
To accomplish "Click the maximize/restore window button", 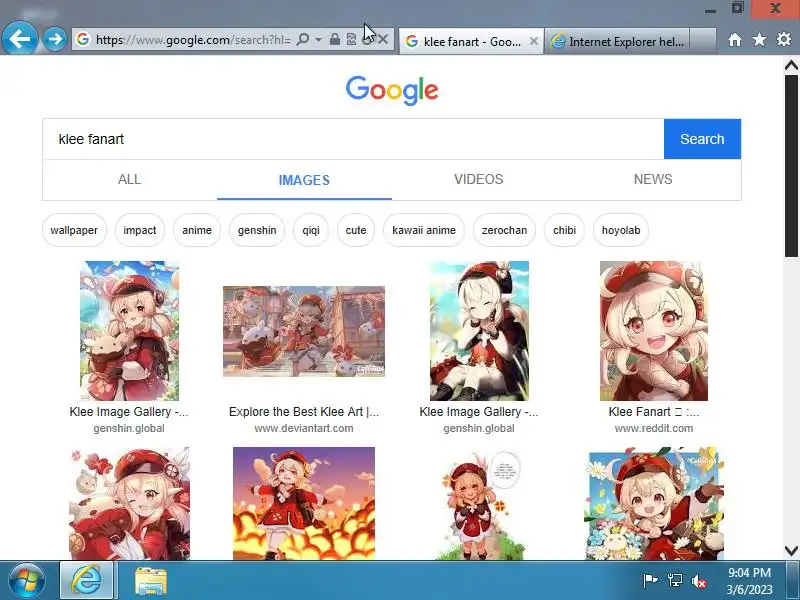I will (x=738, y=8).
